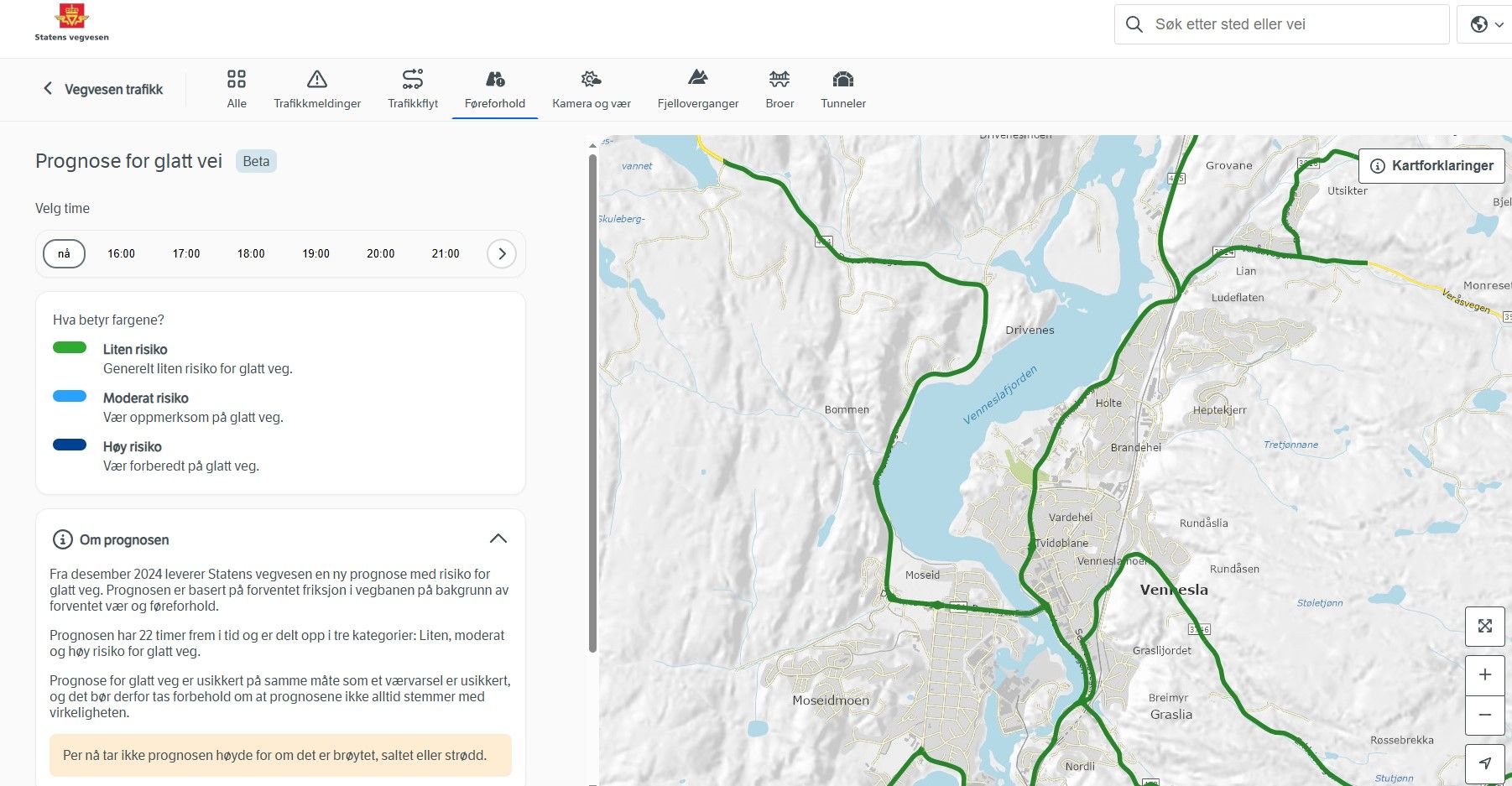Switch to the Alle tab
The height and width of the screenshot is (786, 1512).
(237, 89)
